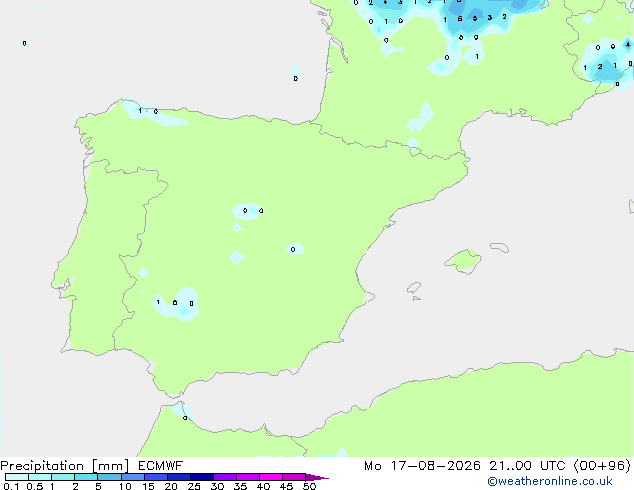The image size is (634, 490).
Task: Open the weatheronline.co.uk copyright link
Action: (x=549, y=481)
